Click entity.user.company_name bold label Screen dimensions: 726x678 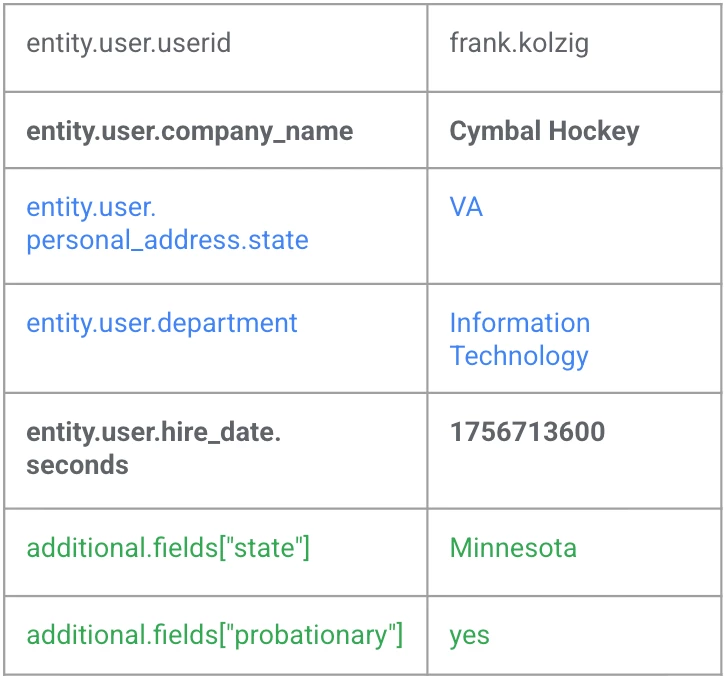(189, 132)
